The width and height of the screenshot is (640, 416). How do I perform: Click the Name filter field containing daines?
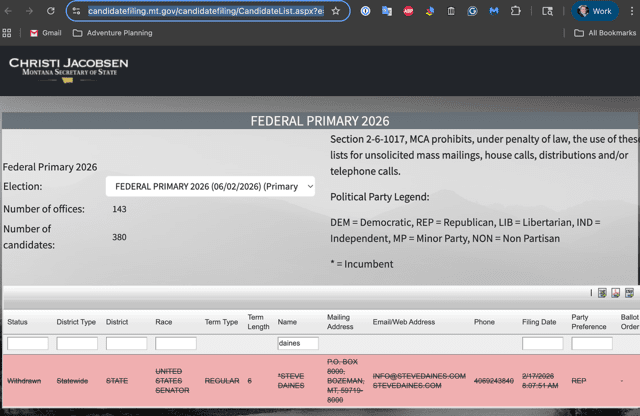(x=297, y=343)
